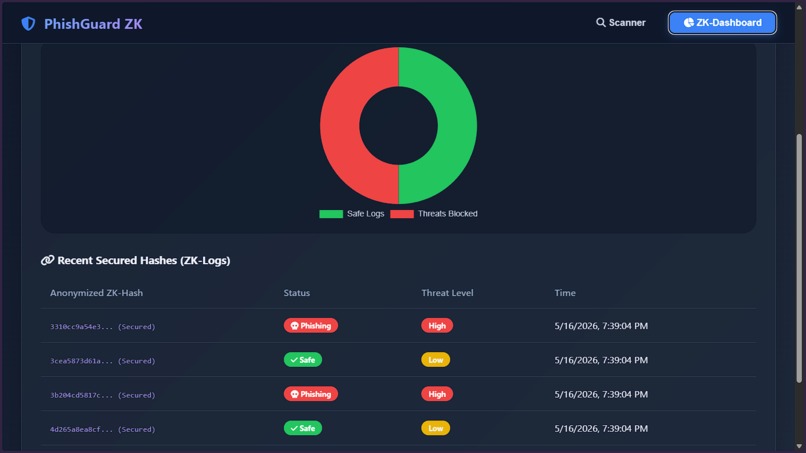Select hash 3310cc9a54e3... (Secured)

102,327
